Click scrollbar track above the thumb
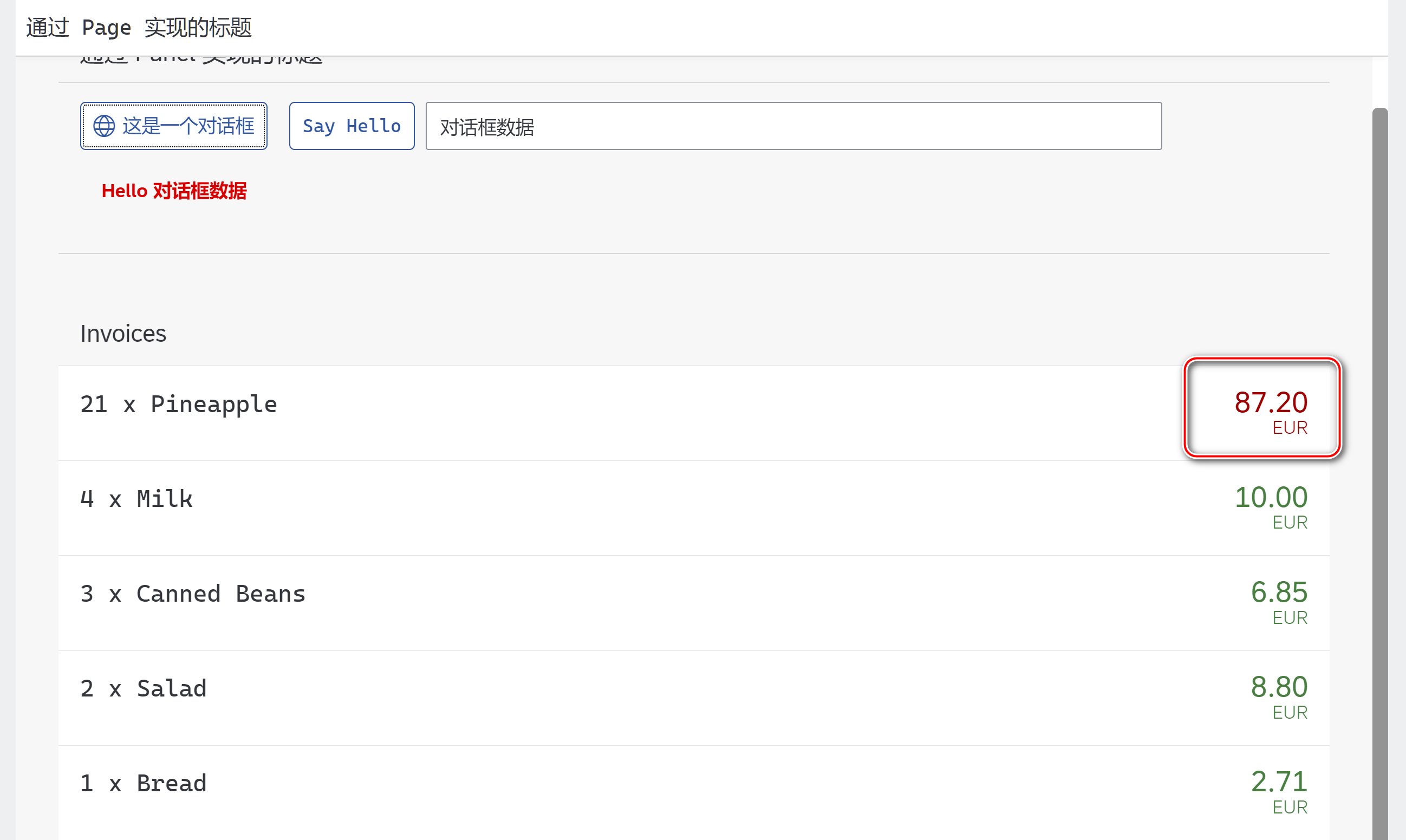 tap(1379, 82)
